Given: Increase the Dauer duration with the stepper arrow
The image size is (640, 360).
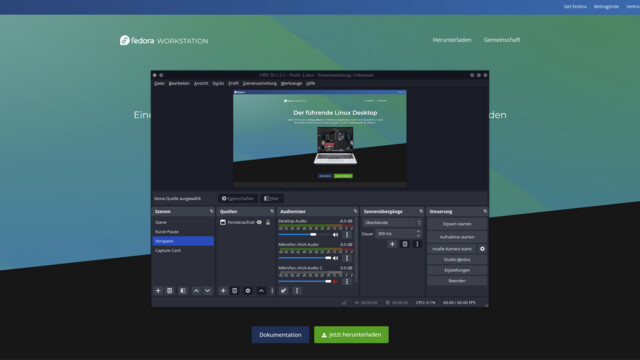Looking at the screenshot, I should coord(418,231).
